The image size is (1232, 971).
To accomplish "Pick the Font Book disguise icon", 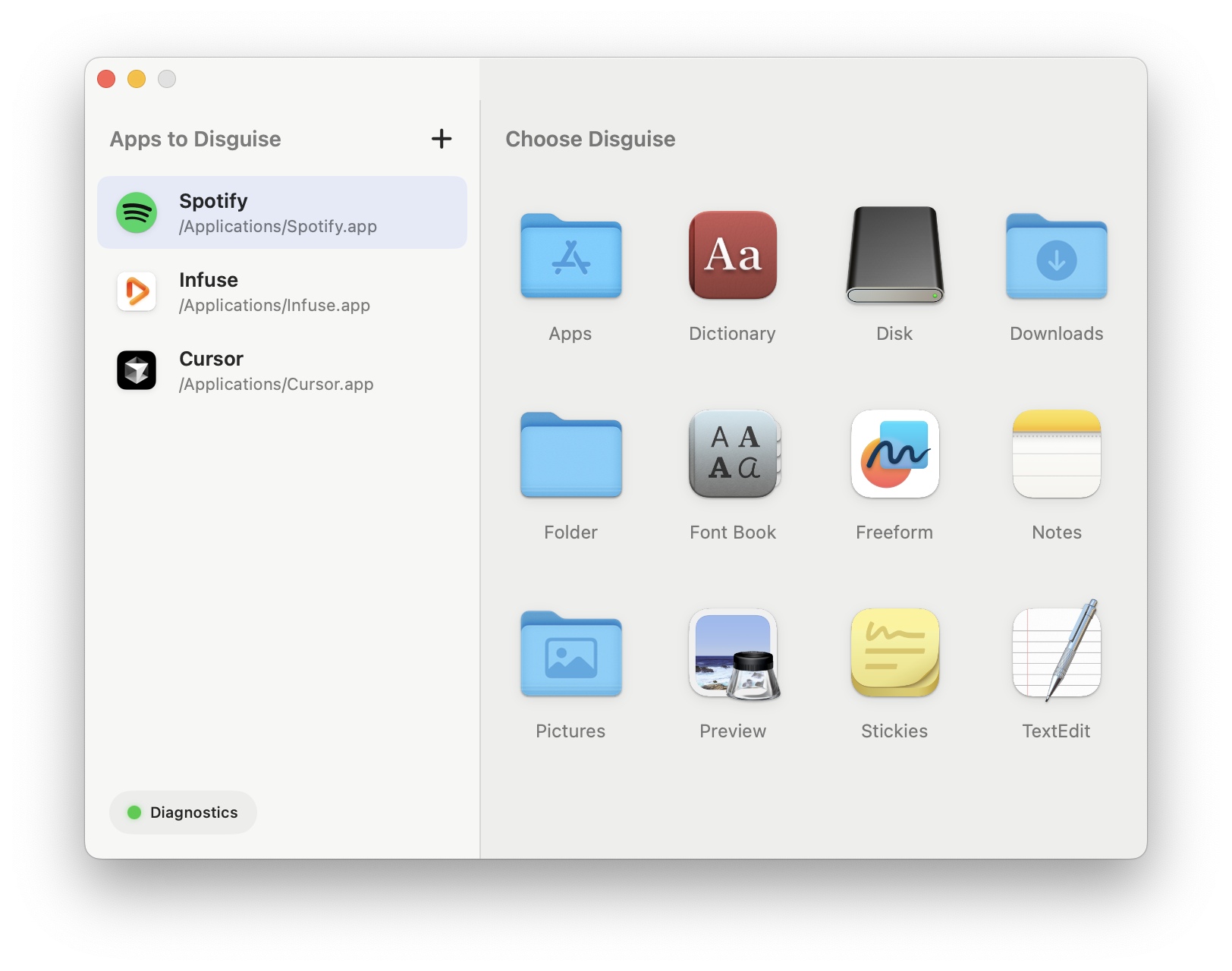I will pos(734,454).
